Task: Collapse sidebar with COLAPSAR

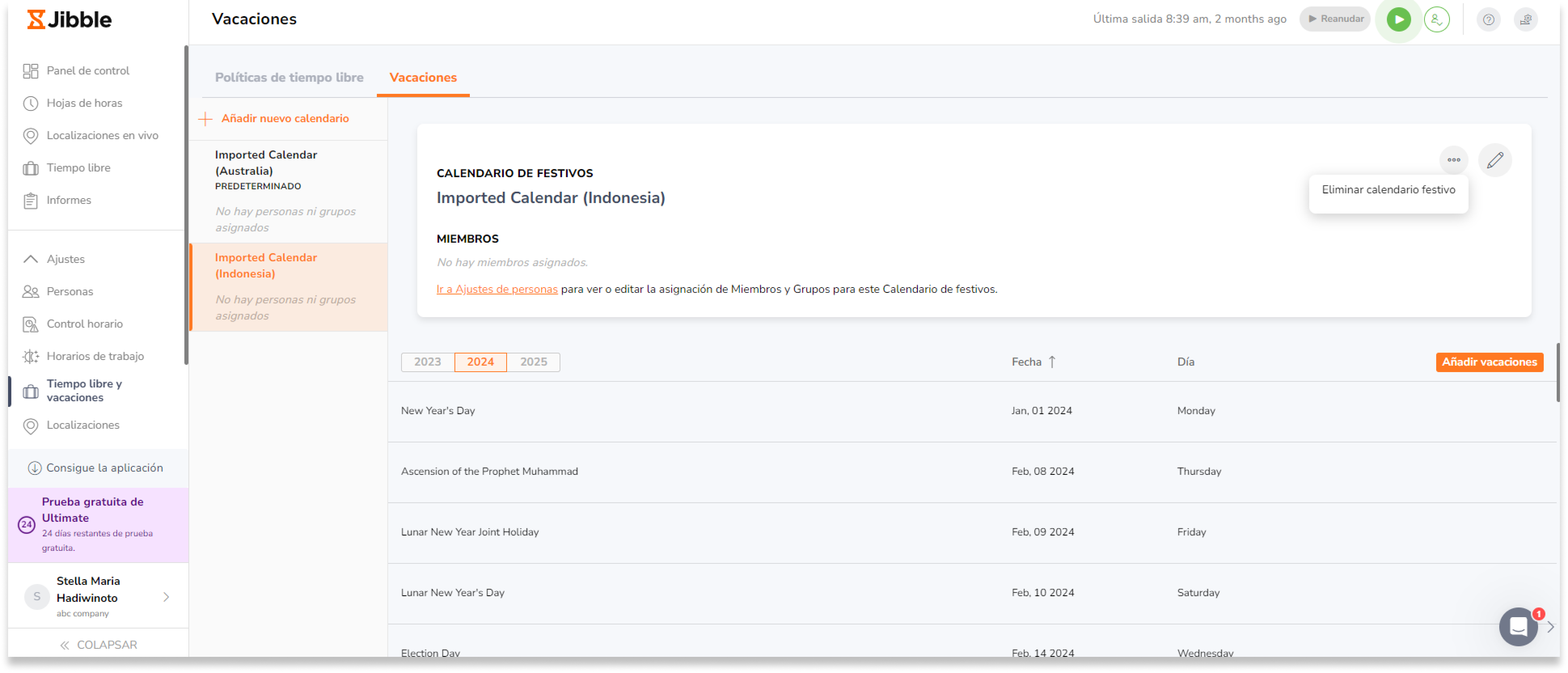Action: [99, 644]
